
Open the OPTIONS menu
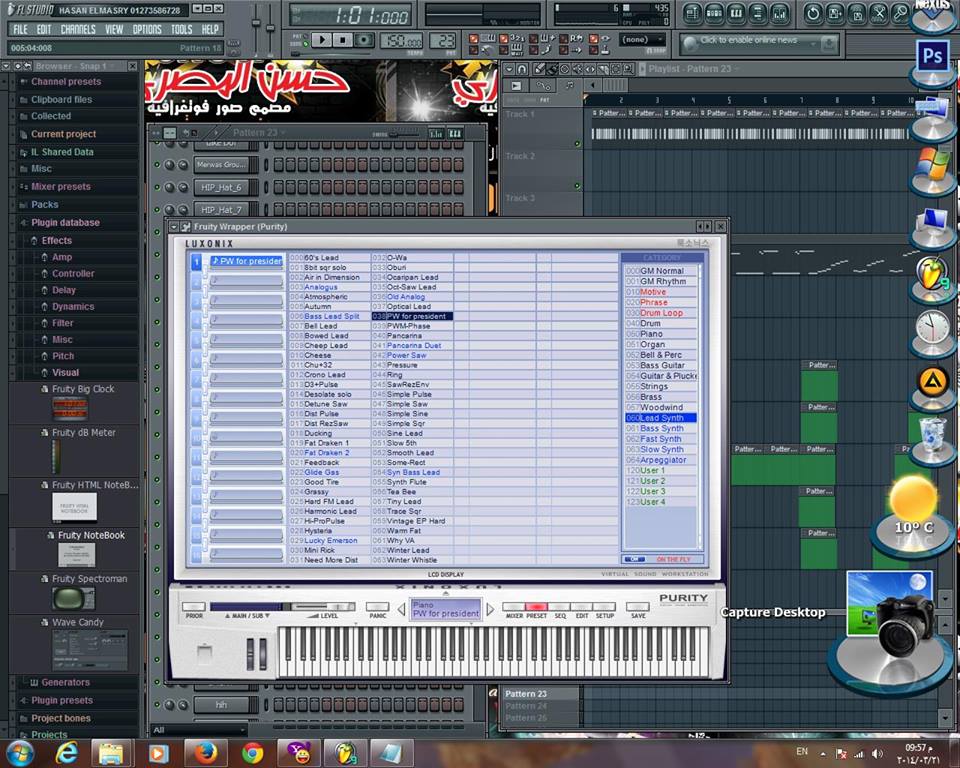tap(147, 29)
